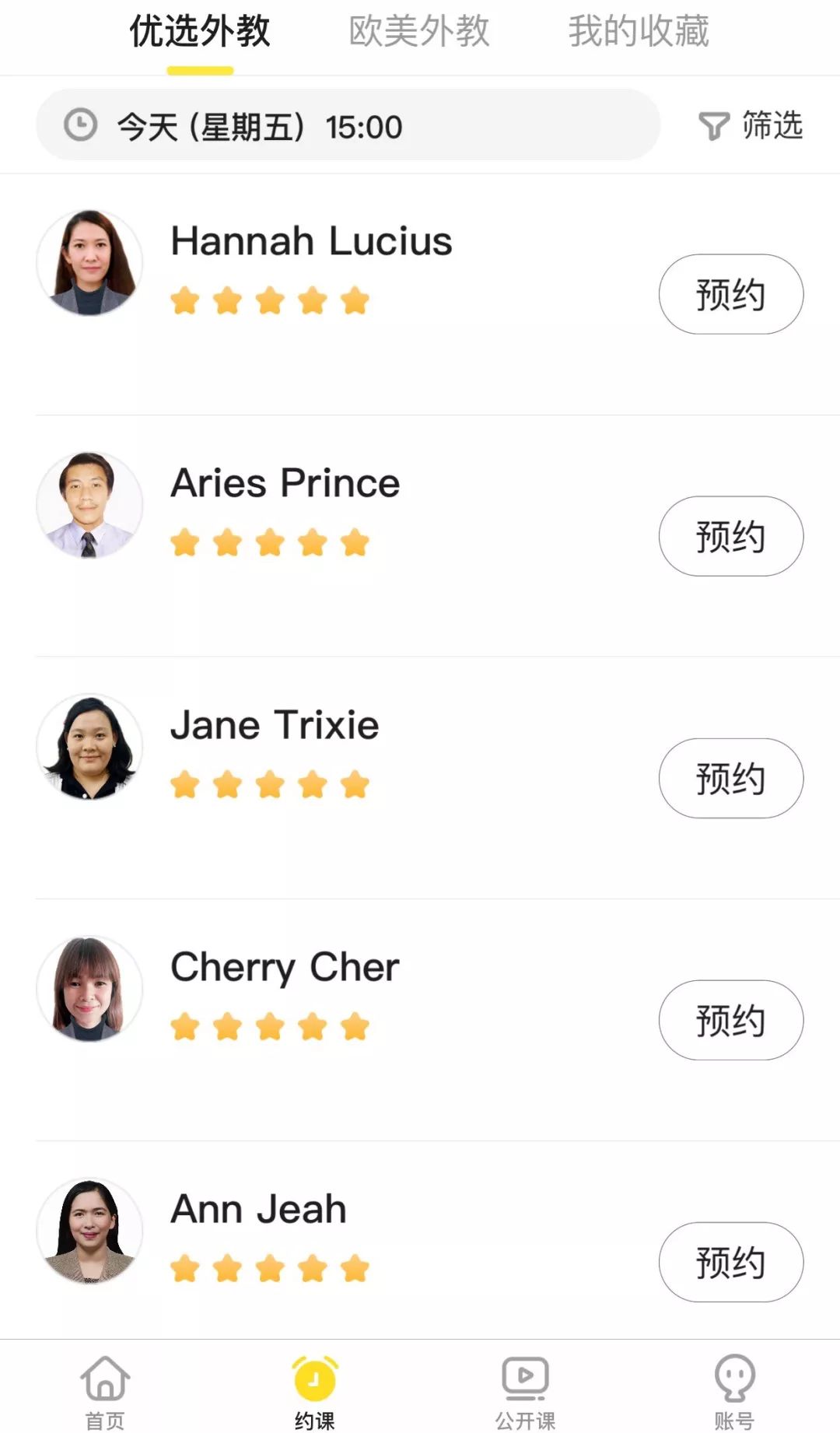Tap the alarm clock 约课 icon
The image size is (840, 1433).
coord(315,1379)
